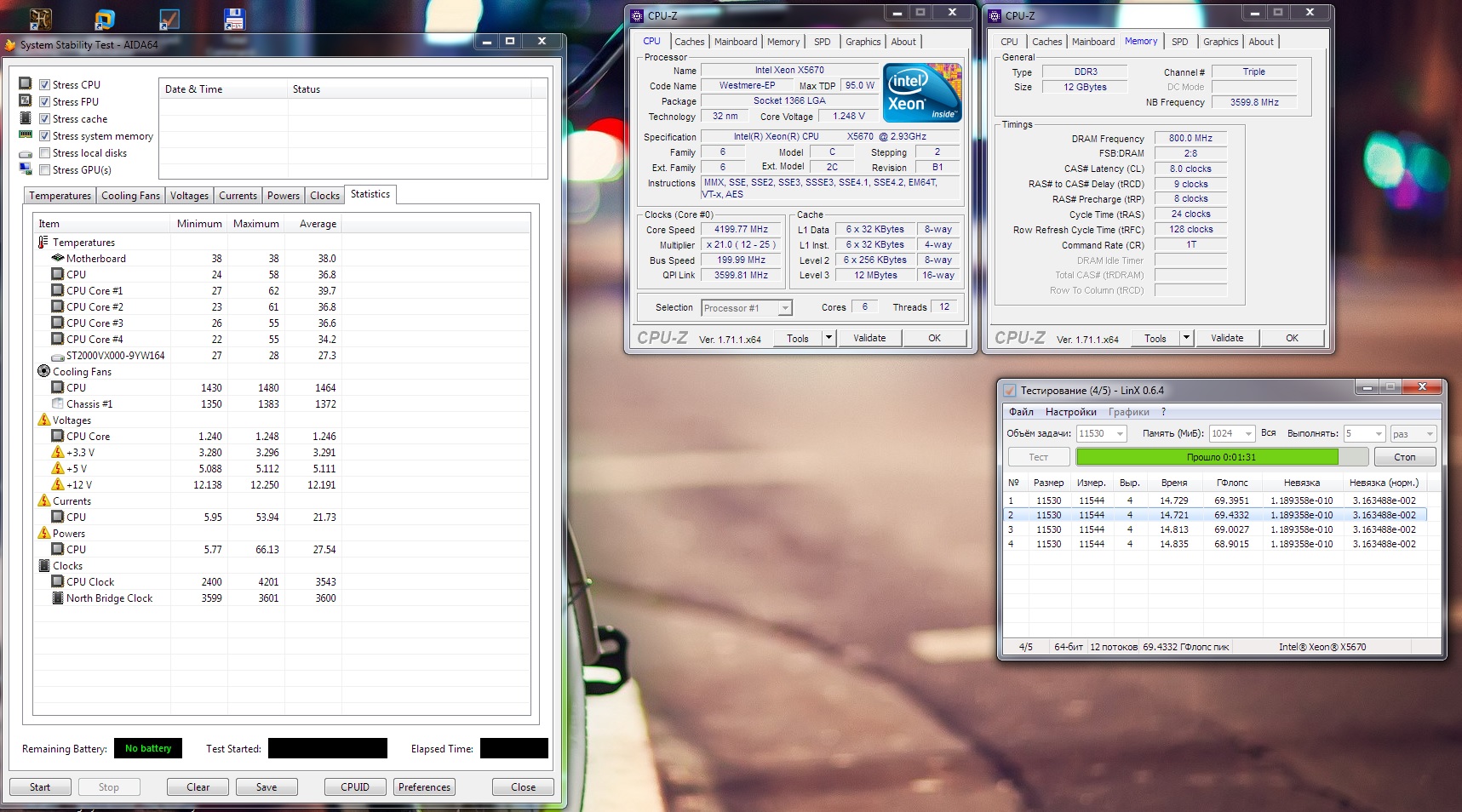1462x812 pixels.
Task: Enable the Stress local disks checkbox
Action: [x=45, y=152]
